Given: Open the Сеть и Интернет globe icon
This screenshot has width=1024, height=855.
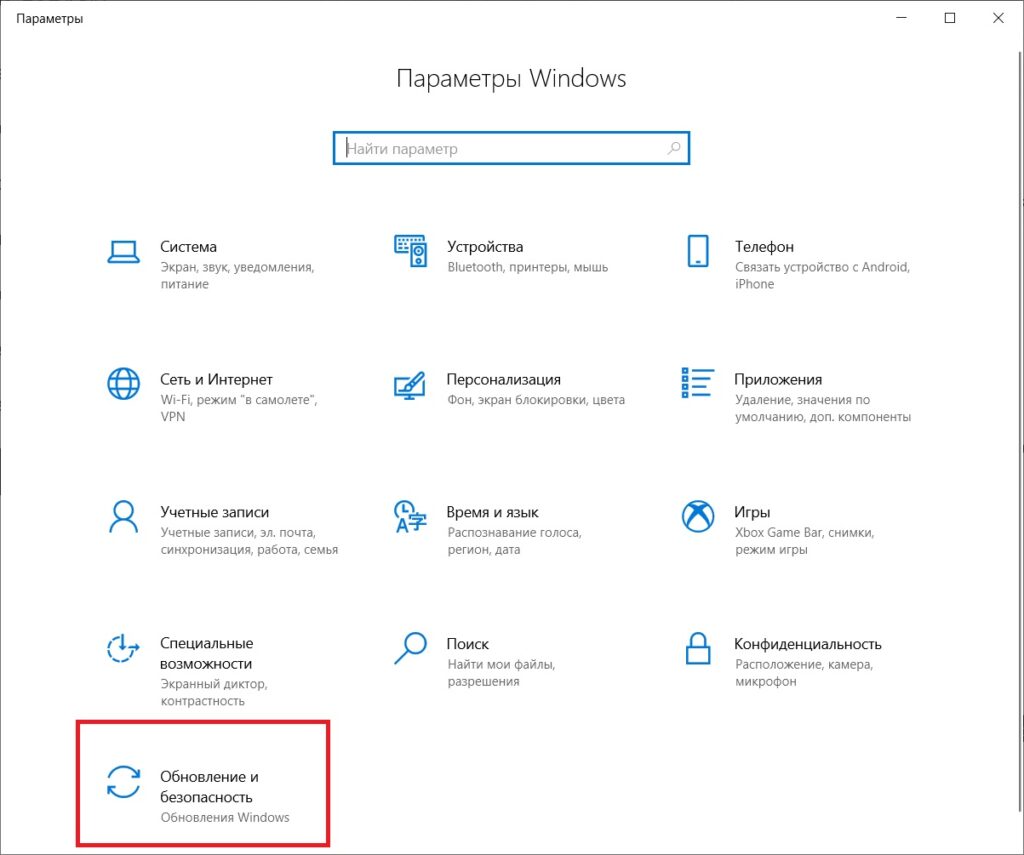Looking at the screenshot, I should [123, 383].
